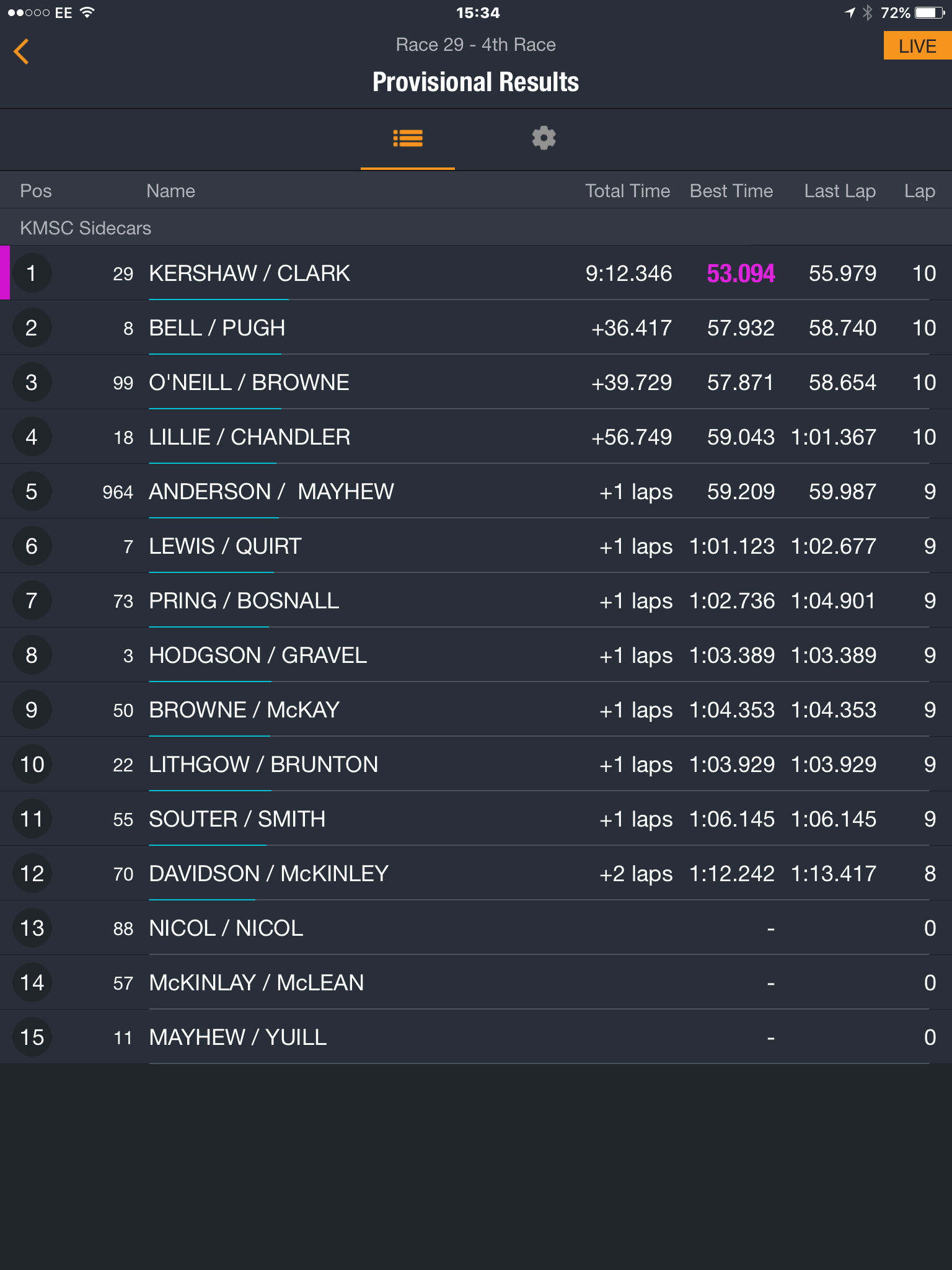
Task: Select the magenta fastest lap 53.094
Action: point(741,273)
